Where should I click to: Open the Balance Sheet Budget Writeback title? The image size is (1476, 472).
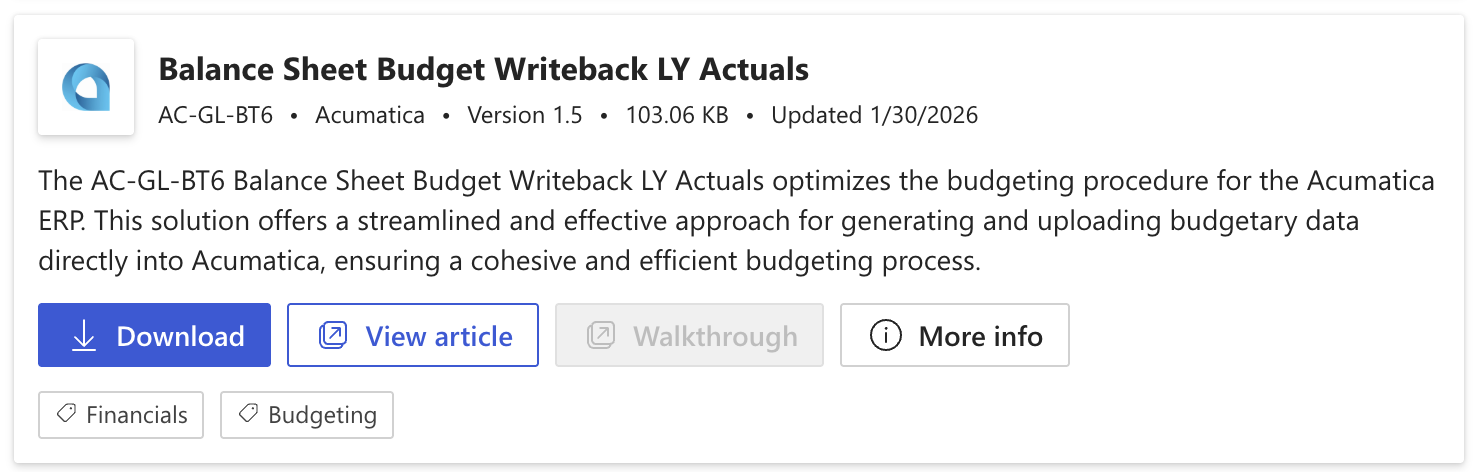483,69
